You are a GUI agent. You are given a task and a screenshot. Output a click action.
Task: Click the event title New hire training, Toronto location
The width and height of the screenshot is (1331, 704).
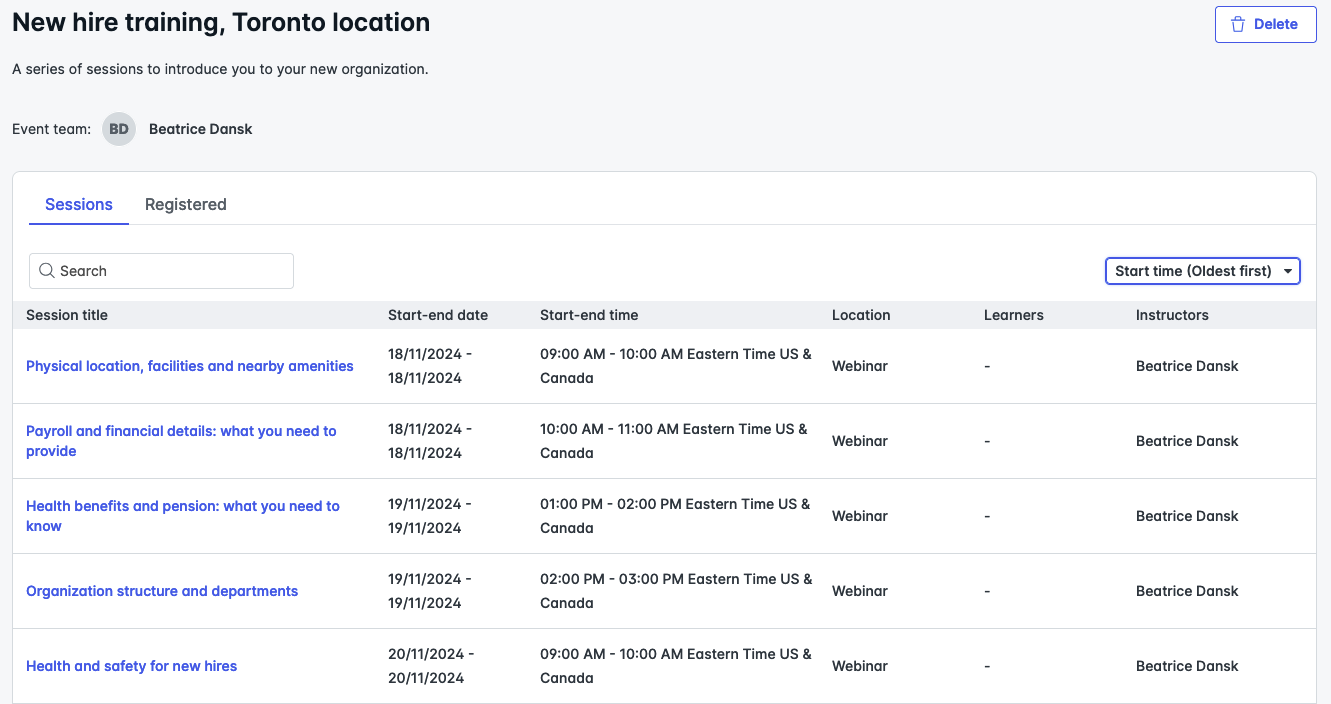coord(221,21)
